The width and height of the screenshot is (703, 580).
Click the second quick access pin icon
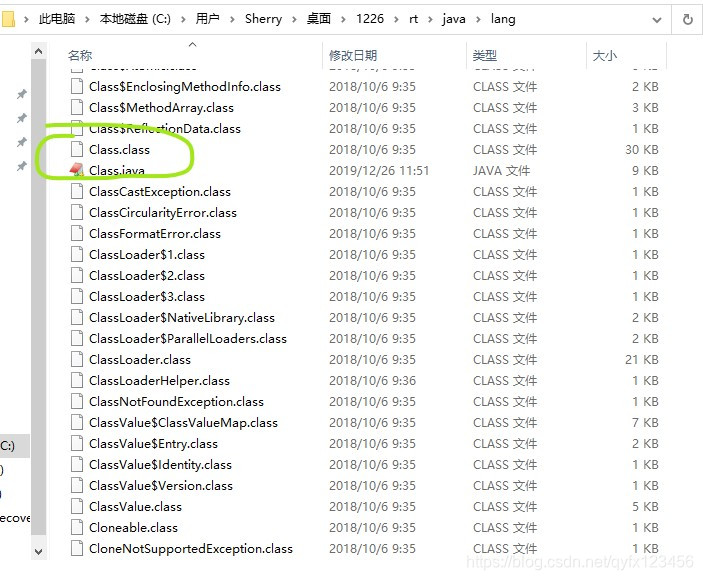point(22,118)
